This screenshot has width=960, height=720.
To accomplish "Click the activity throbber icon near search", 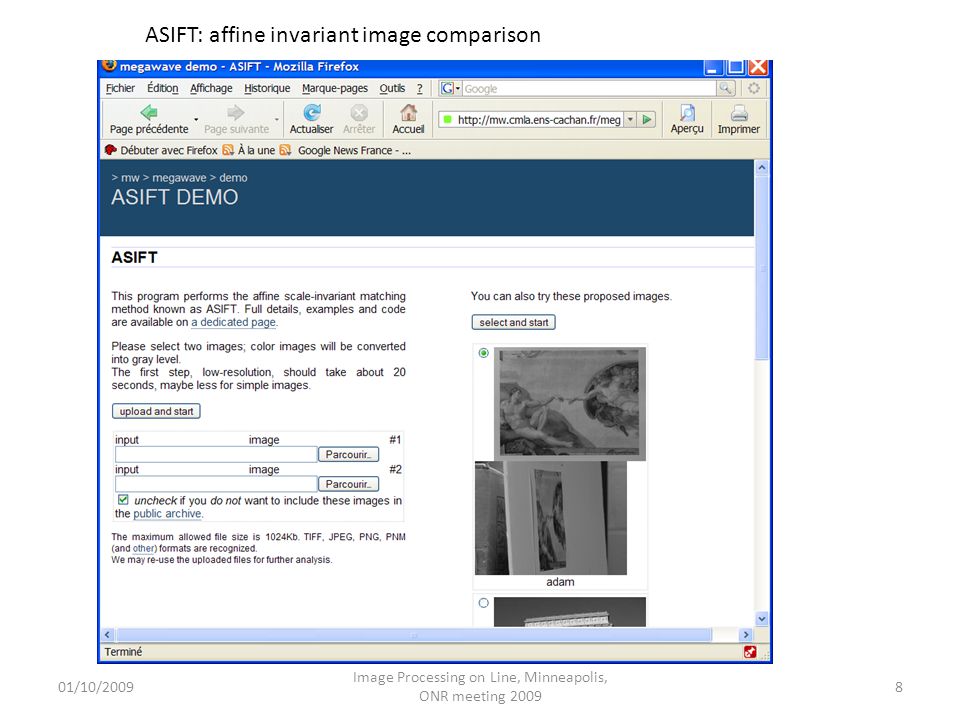I will click(x=754, y=88).
